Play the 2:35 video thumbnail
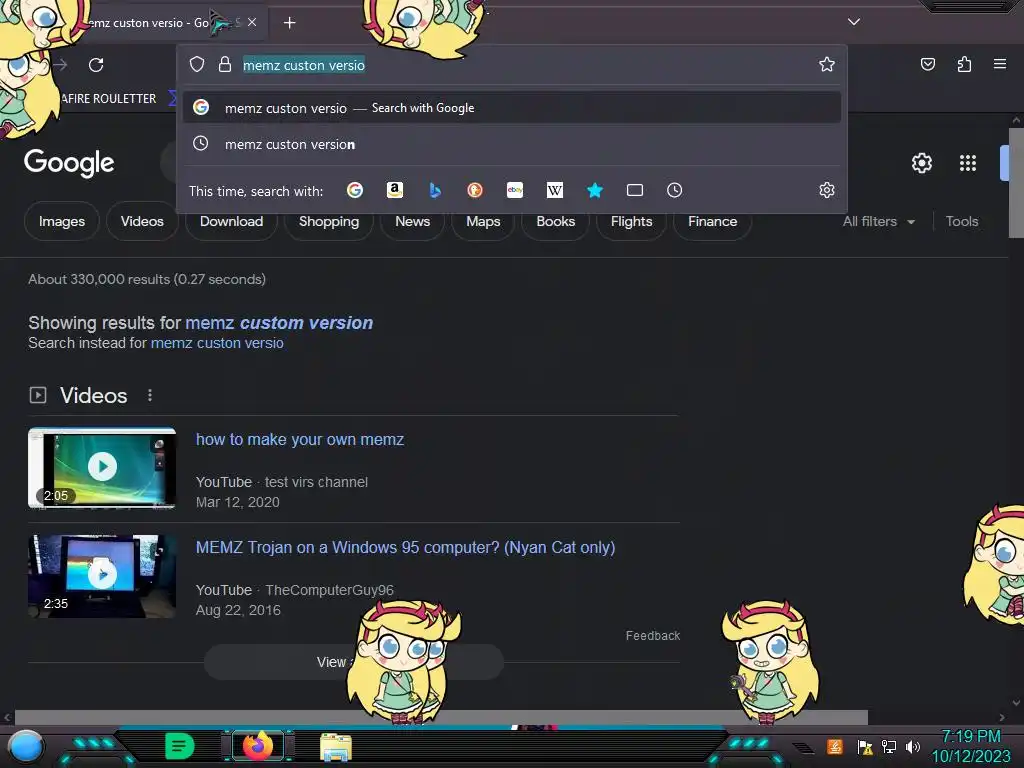 [x=102, y=576]
